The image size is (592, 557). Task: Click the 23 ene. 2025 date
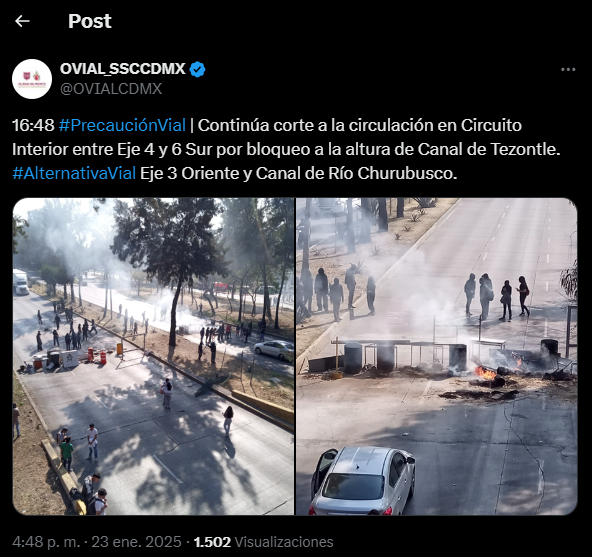tap(137, 542)
